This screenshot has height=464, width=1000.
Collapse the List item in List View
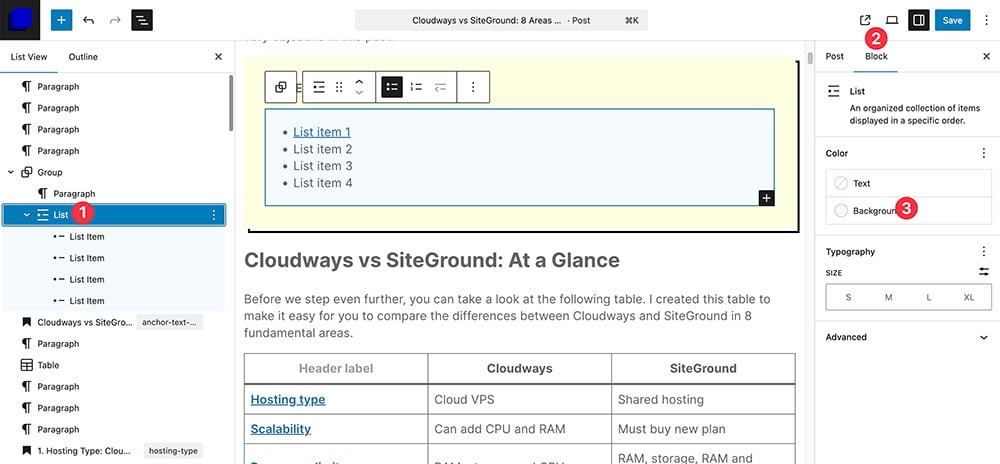click(x=26, y=215)
